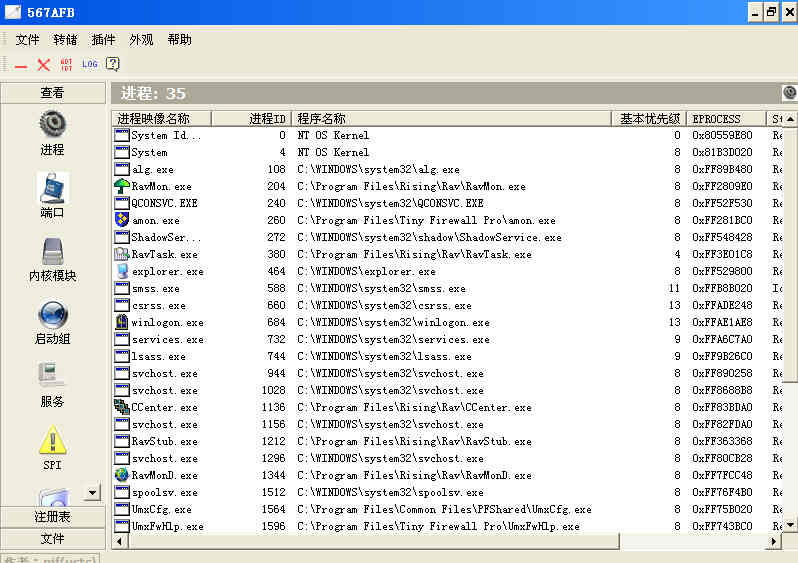The height and width of the screenshot is (563, 798).
Task: Open the 启动组 (Startup) sidebar icon
Action: tap(53, 315)
